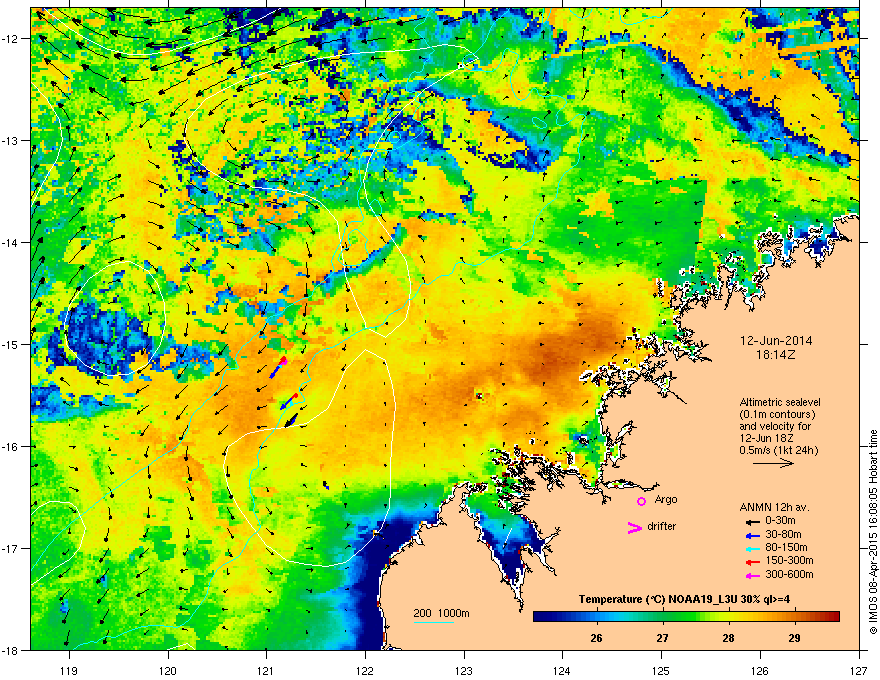The width and height of the screenshot is (880, 680).
Task: Click the '126' longitude axis label
Action: (x=760, y=670)
